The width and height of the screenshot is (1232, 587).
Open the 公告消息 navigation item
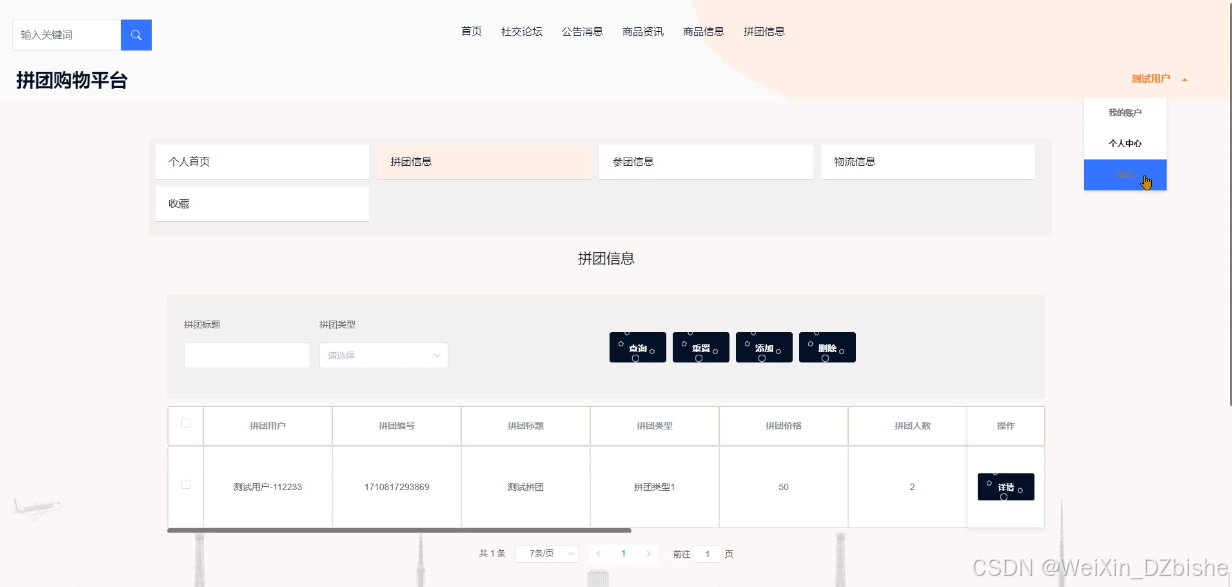[582, 31]
